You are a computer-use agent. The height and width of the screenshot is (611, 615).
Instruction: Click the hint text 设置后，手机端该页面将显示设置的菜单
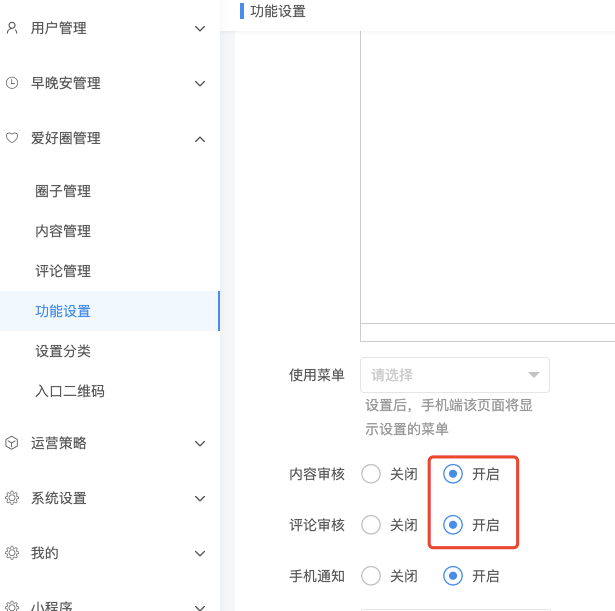pyautogui.click(x=449, y=417)
